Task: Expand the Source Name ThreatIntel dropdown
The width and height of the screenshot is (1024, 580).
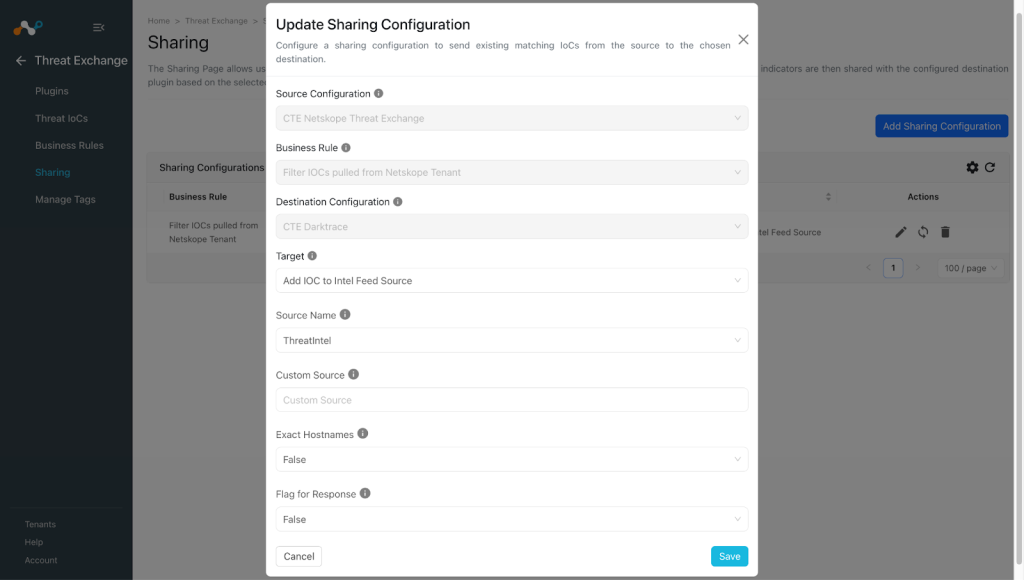Action: (512, 340)
